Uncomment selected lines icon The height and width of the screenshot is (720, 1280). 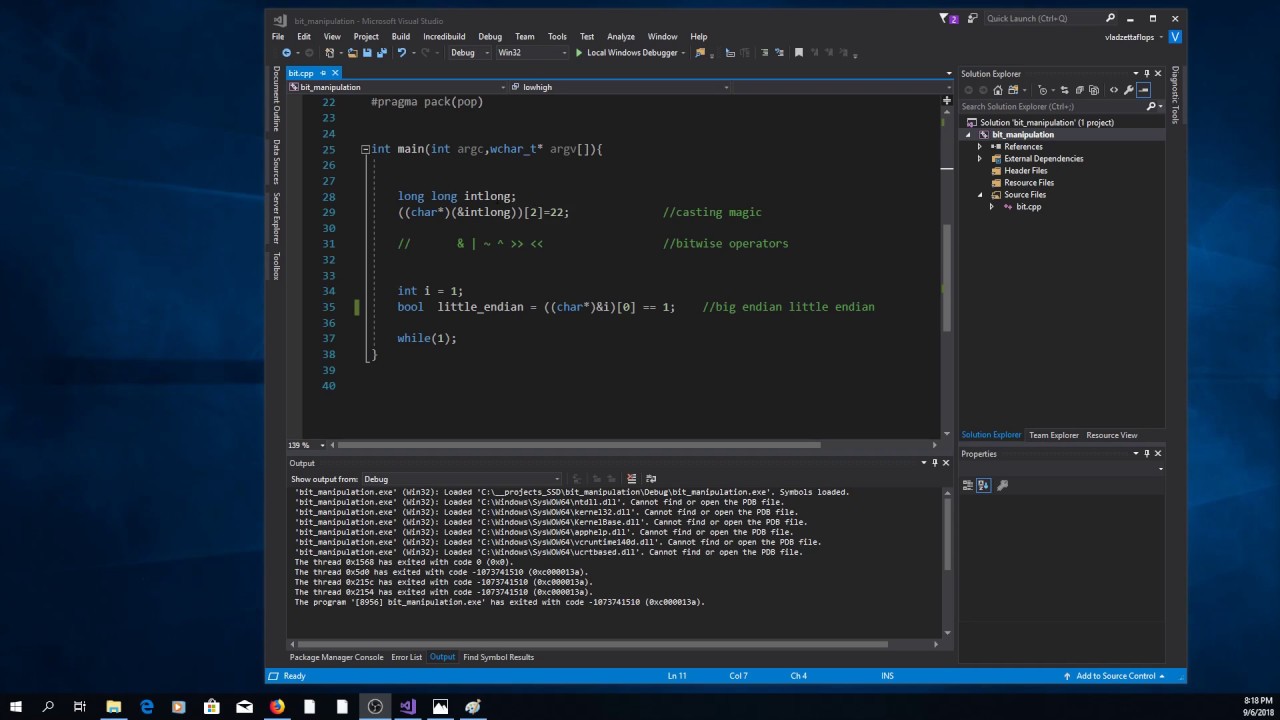[779, 52]
